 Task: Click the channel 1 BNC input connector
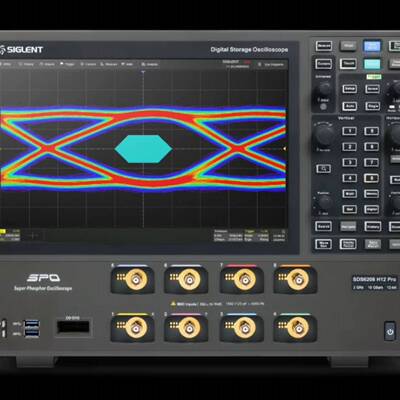(x=136, y=328)
